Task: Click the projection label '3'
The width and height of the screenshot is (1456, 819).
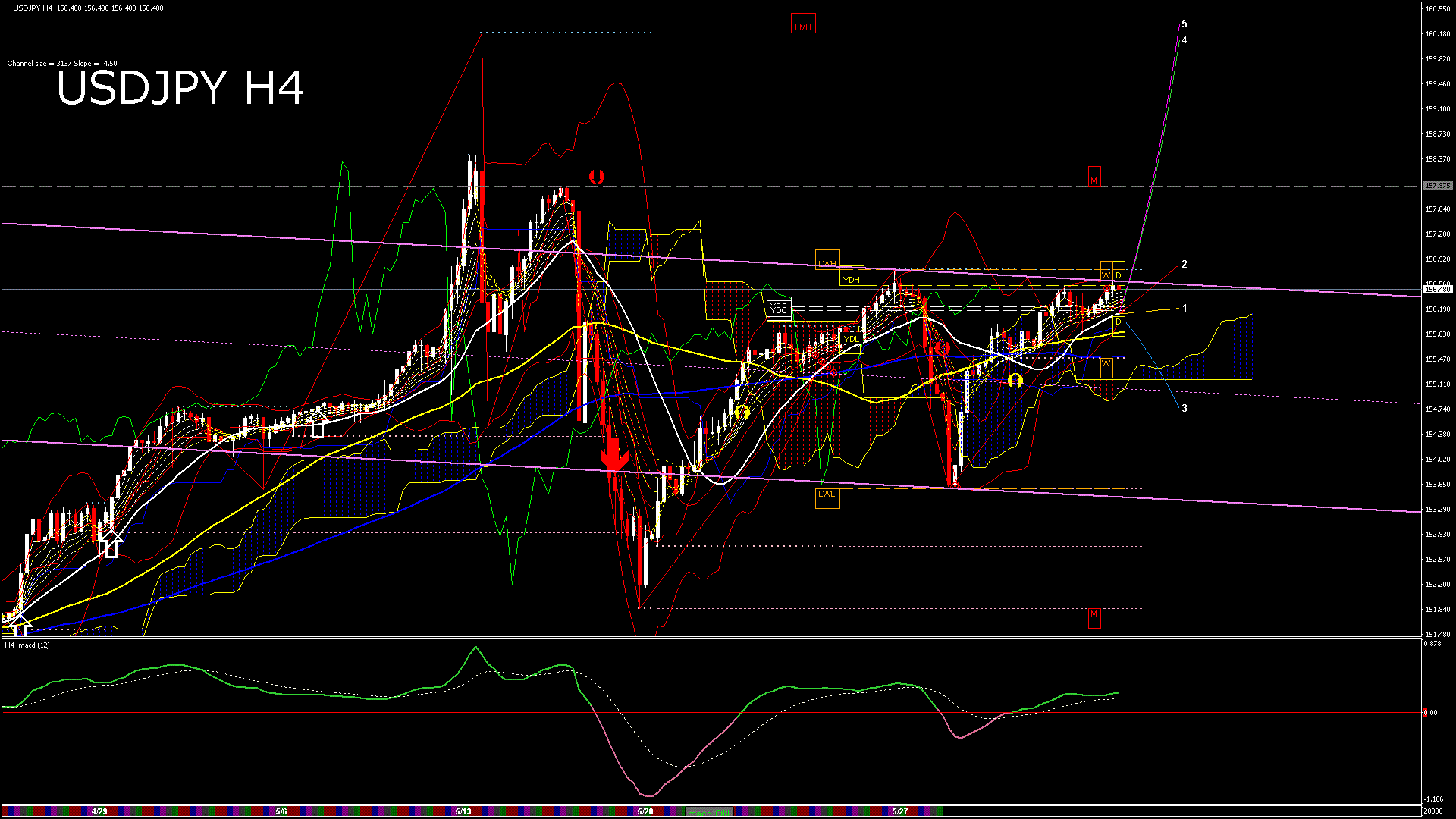Action: (1185, 409)
